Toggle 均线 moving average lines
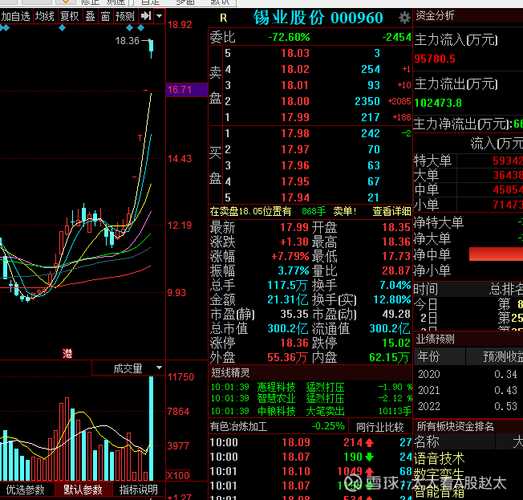The height and width of the screenshot is (500, 523). tap(45, 16)
